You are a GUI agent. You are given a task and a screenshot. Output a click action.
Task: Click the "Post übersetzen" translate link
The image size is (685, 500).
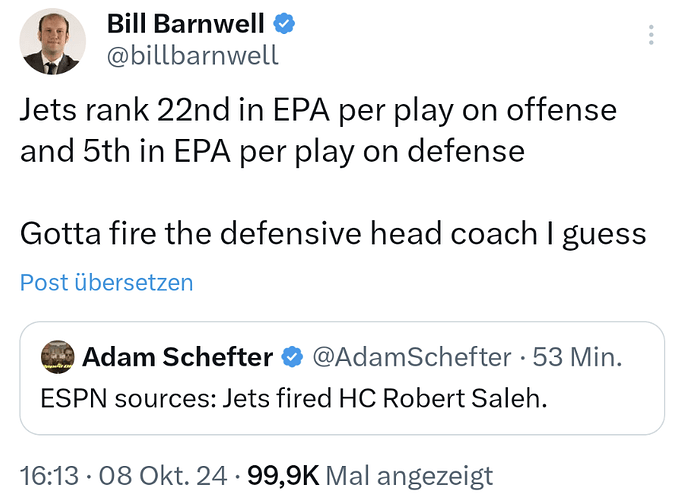[106, 283]
